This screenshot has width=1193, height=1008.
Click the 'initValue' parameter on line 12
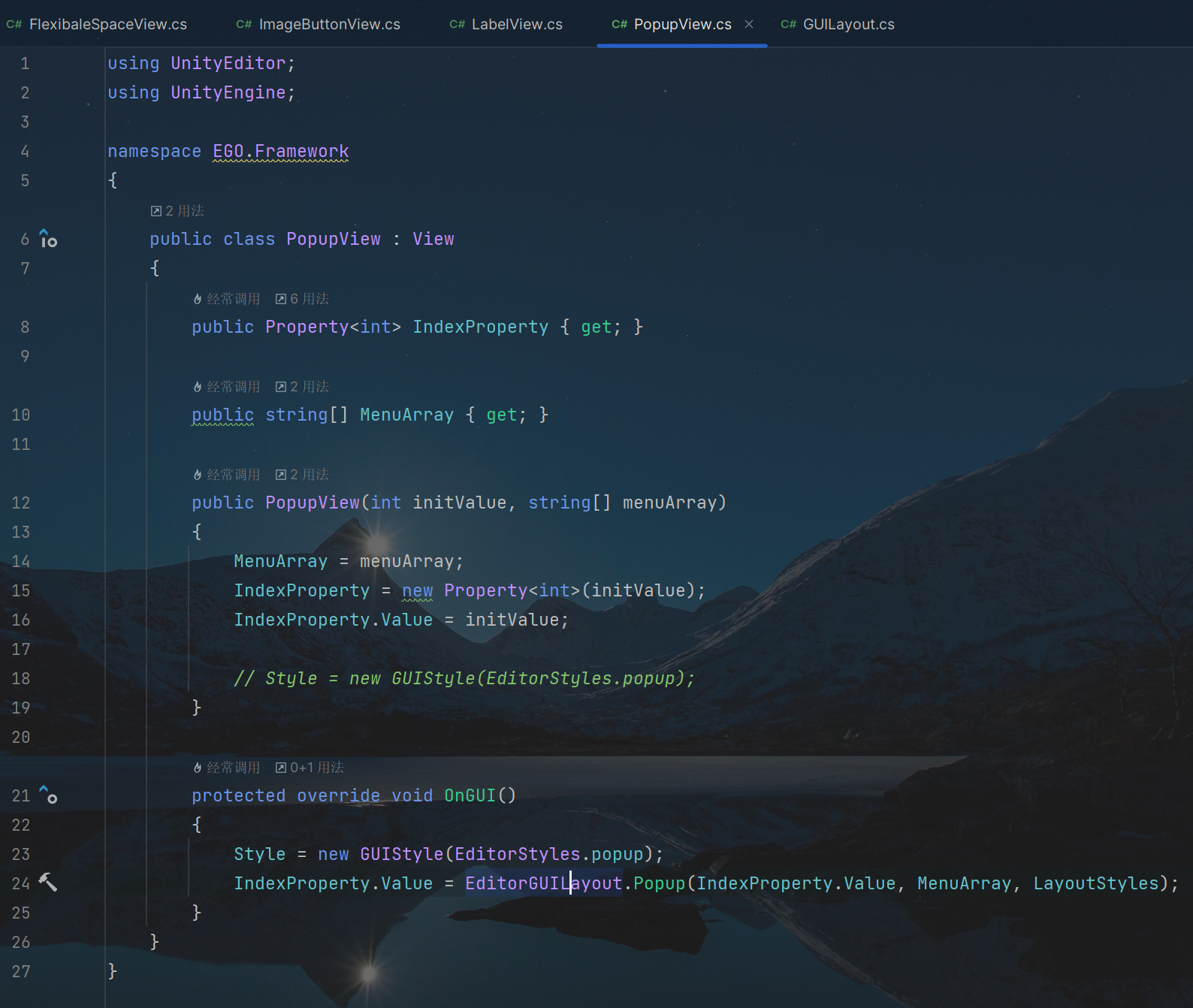(x=459, y=502)
